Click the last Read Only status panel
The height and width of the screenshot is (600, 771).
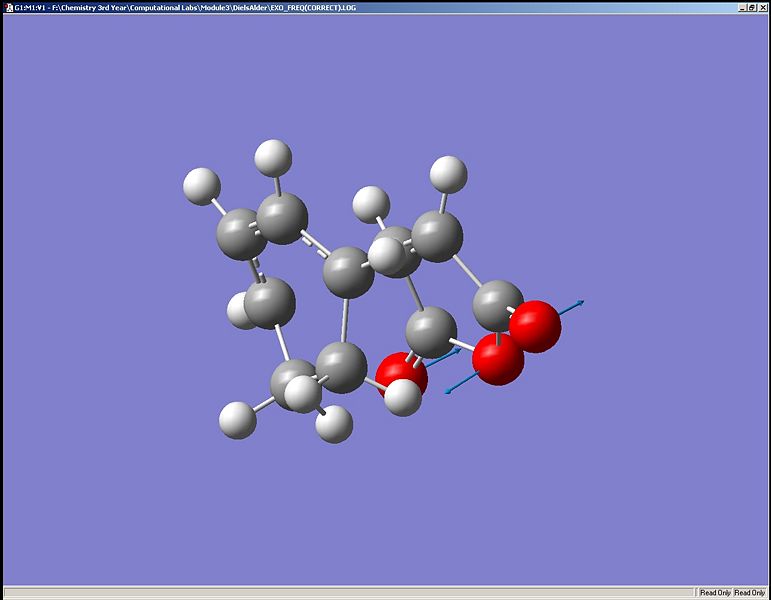pos(749,593)
